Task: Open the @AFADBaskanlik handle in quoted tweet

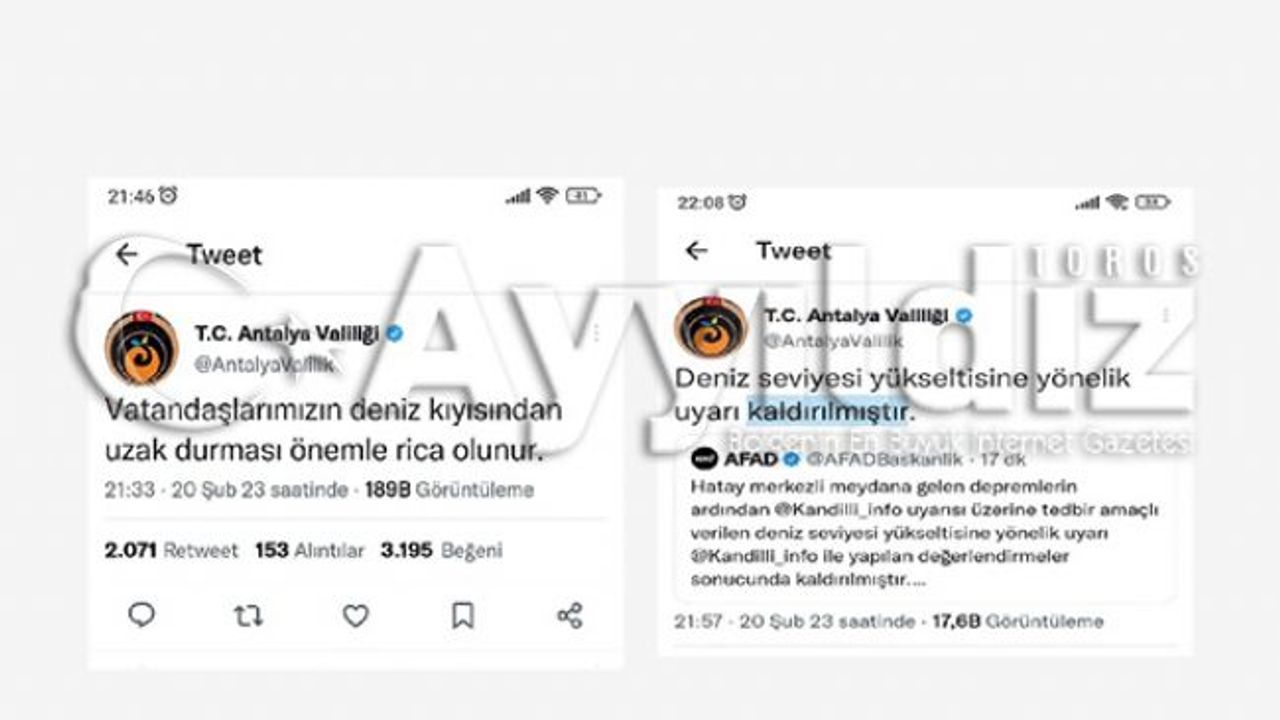Action: (884, 459)
